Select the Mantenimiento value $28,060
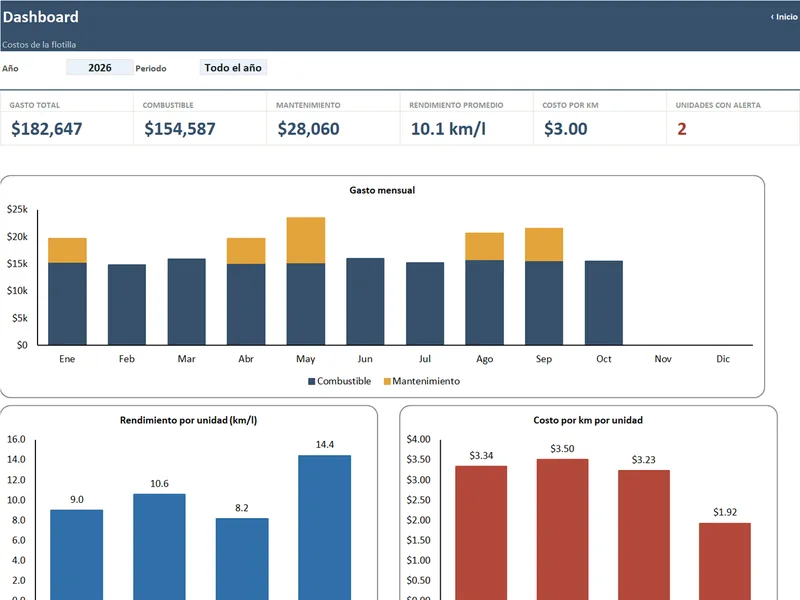800x600 pixels. pos(308,129)
